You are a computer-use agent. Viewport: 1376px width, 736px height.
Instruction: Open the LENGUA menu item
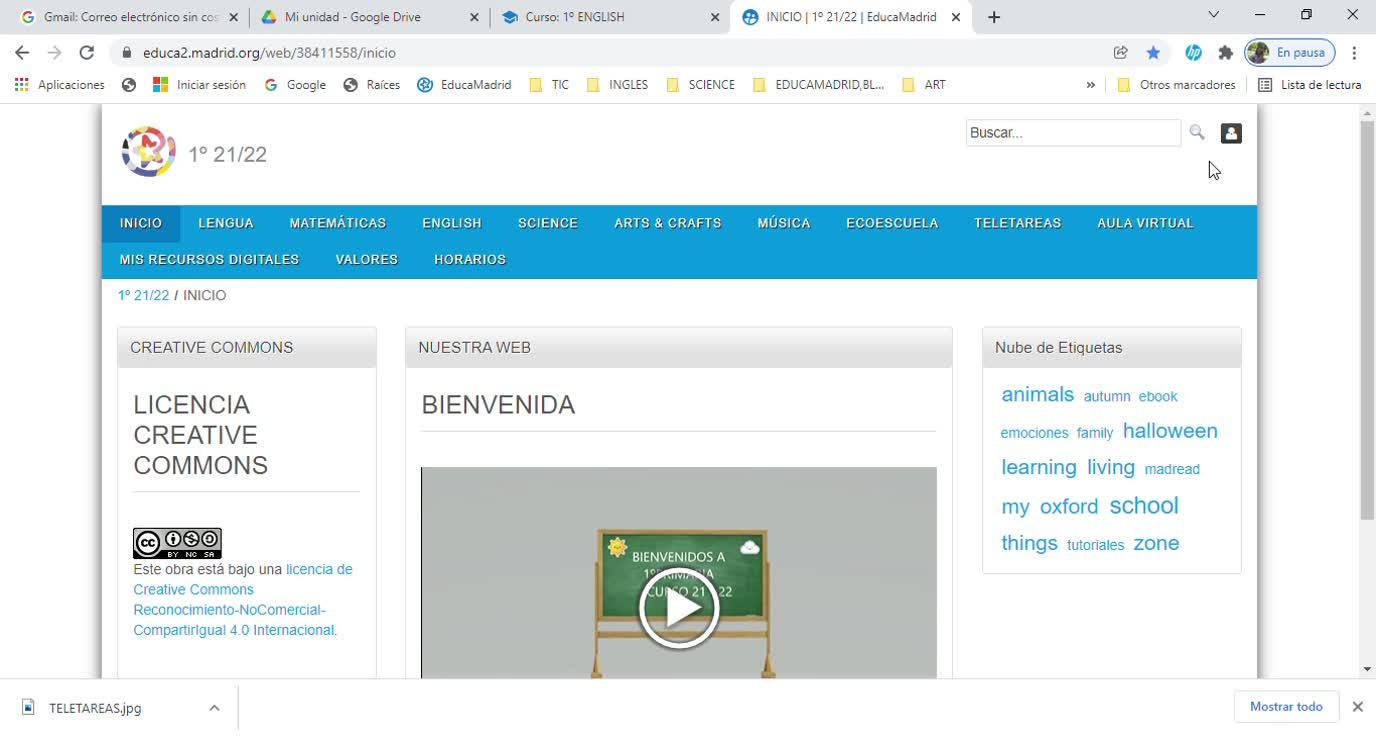point(226,223)
